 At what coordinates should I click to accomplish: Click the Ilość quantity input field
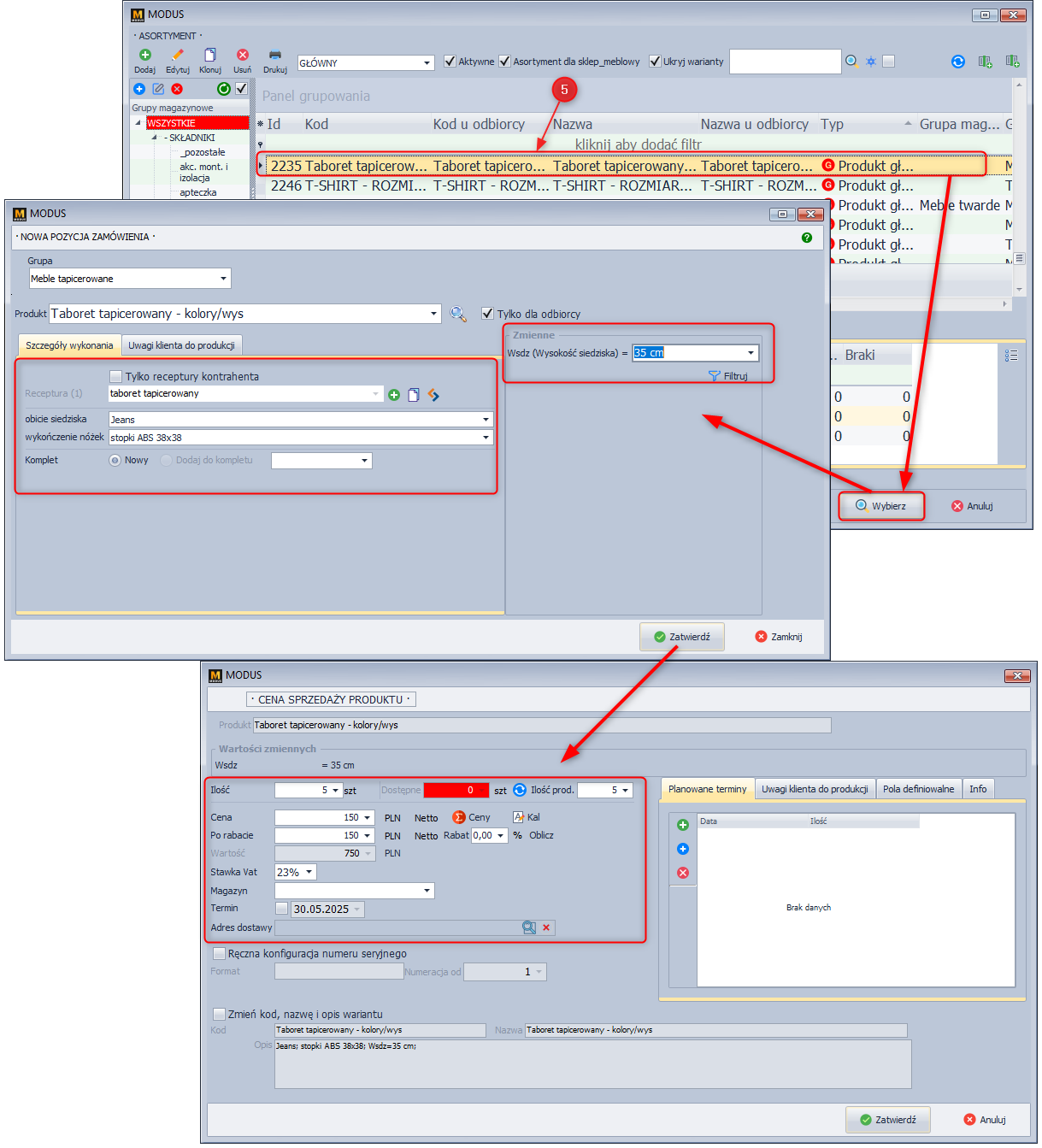coord(309,790)
